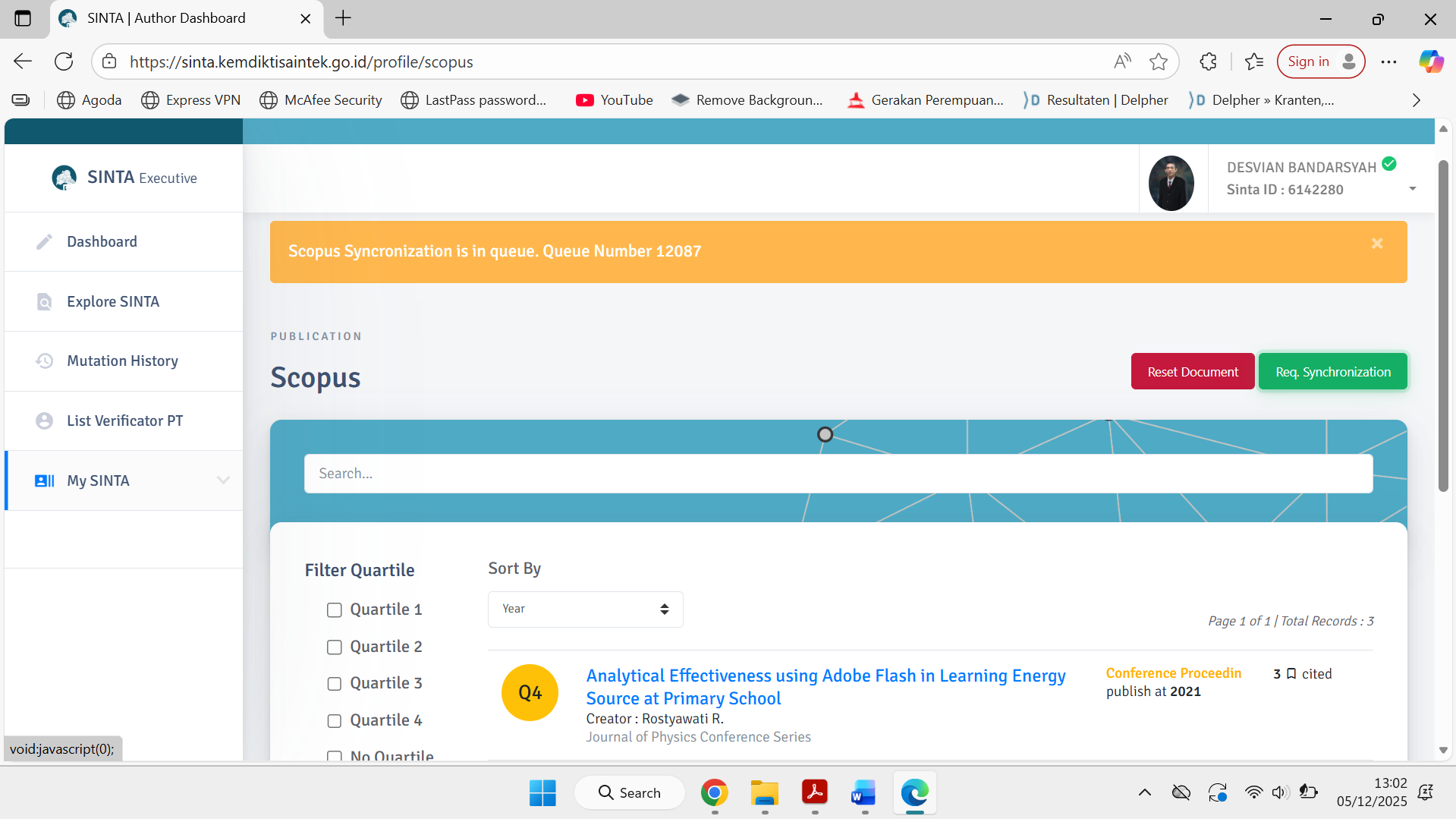Tick the Quartile 4 filter checkbox
The width and height of the screenshot is (1456, 819).
(334, 721)
